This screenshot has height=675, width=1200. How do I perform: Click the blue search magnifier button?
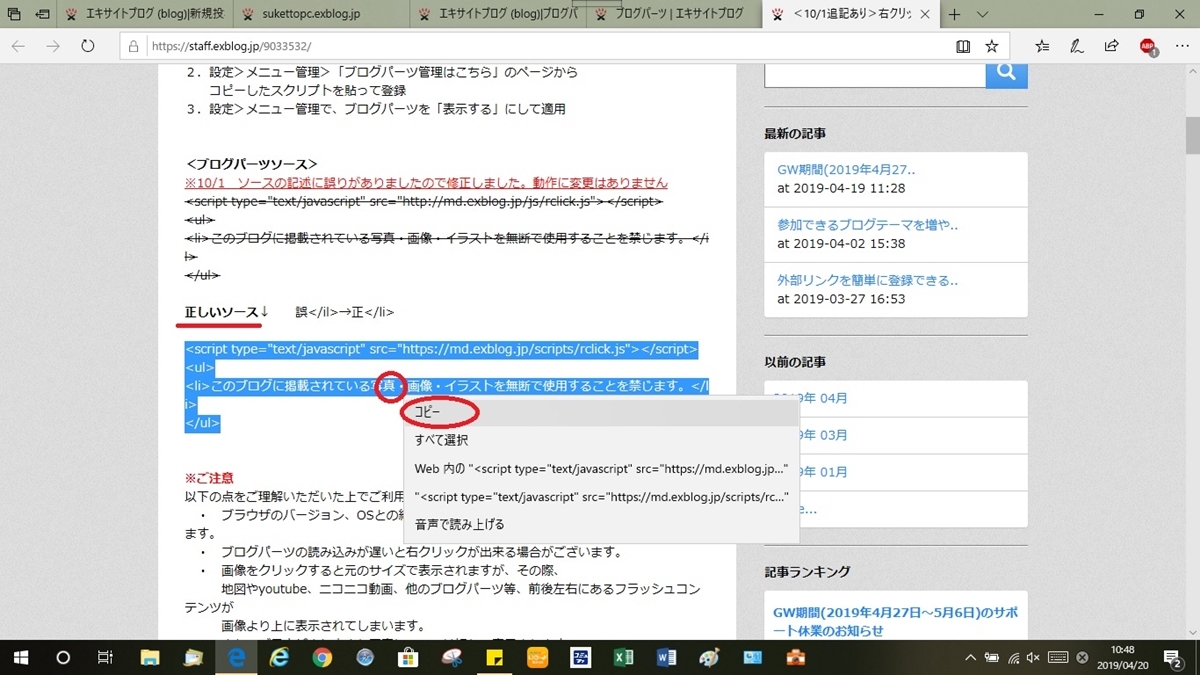coord(1006,72)
